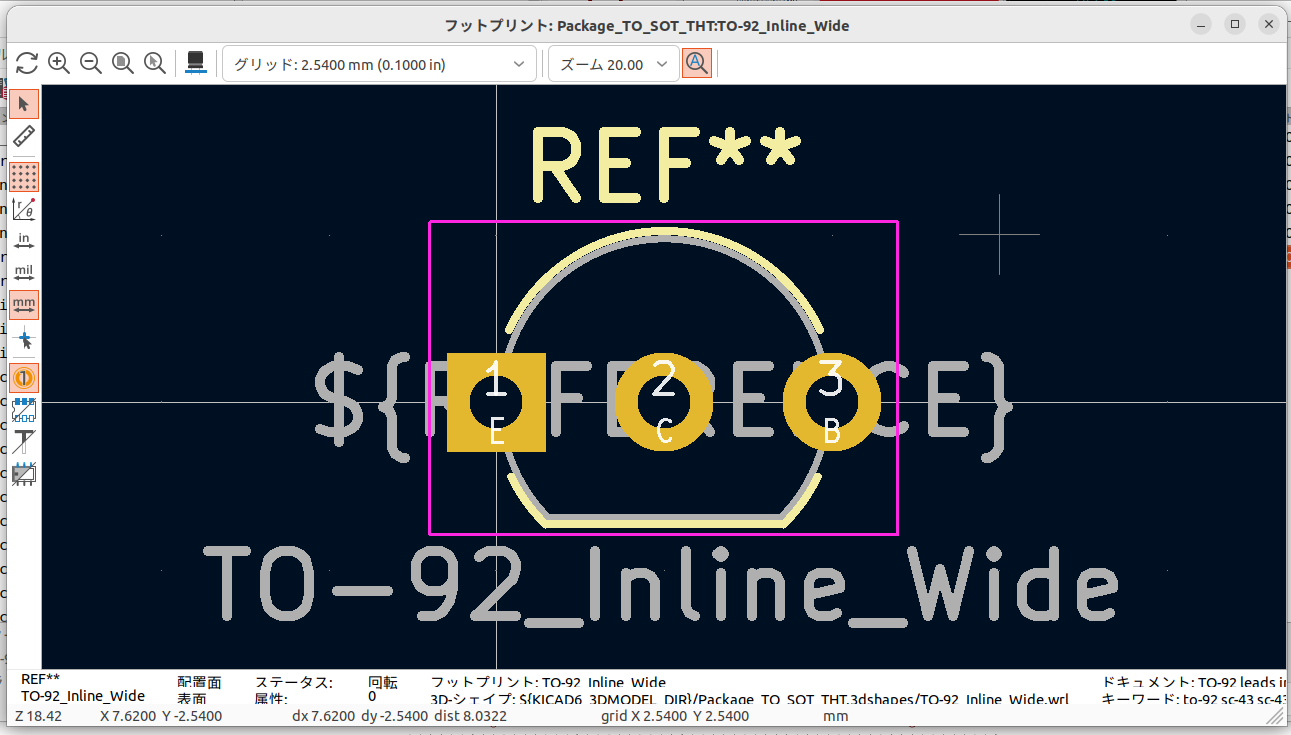Click pad 2 labeled C on canvas
The height and width of the screenshot is (735, 1291).
tap(664, 403)
